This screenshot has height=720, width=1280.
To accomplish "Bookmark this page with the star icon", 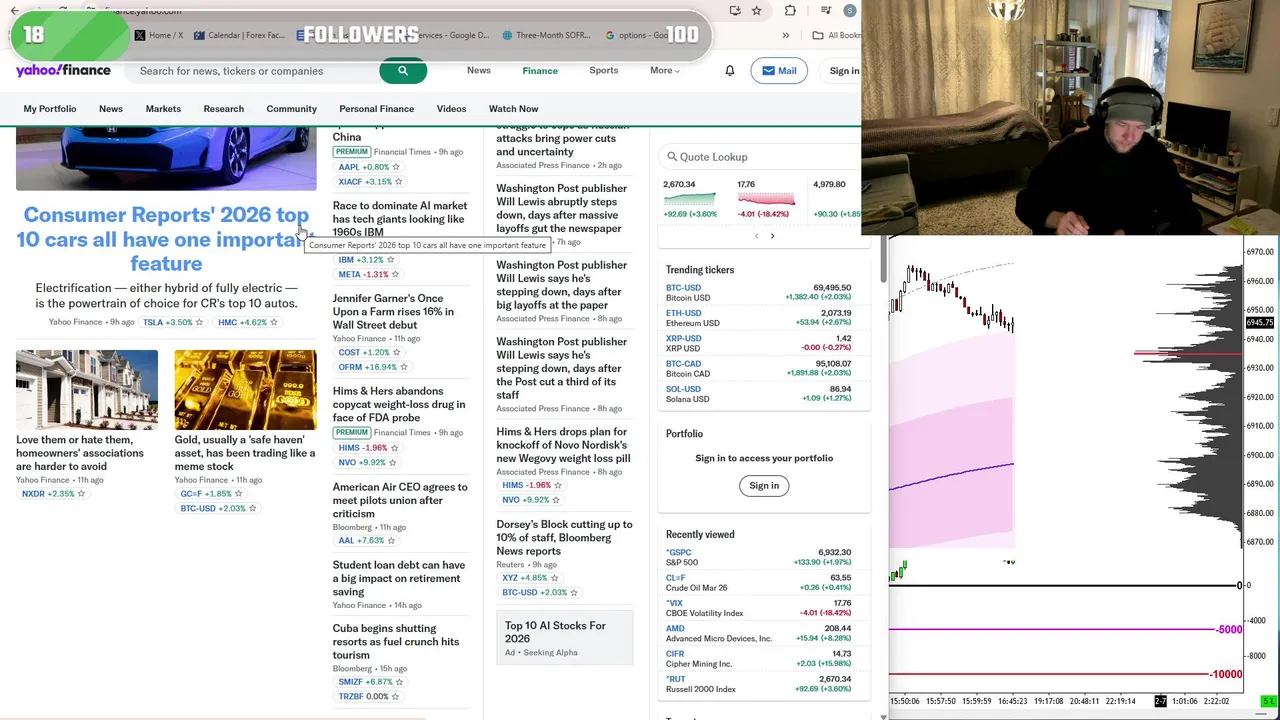I will [757, 11].
